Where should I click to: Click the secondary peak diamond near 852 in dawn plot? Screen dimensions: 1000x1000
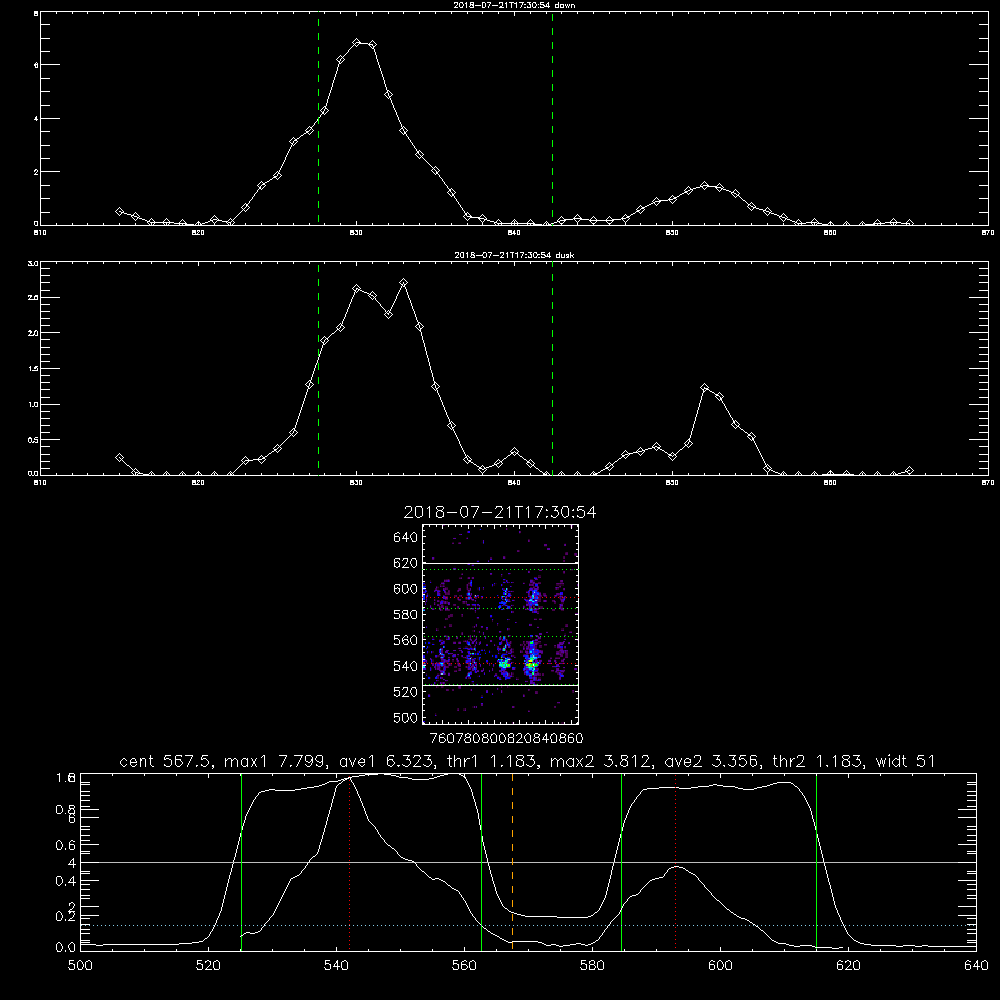point(704,186)
